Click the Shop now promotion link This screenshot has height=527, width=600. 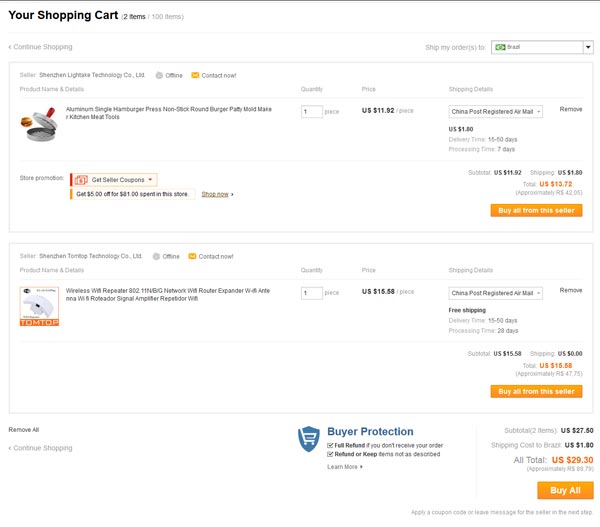(215, 194)
